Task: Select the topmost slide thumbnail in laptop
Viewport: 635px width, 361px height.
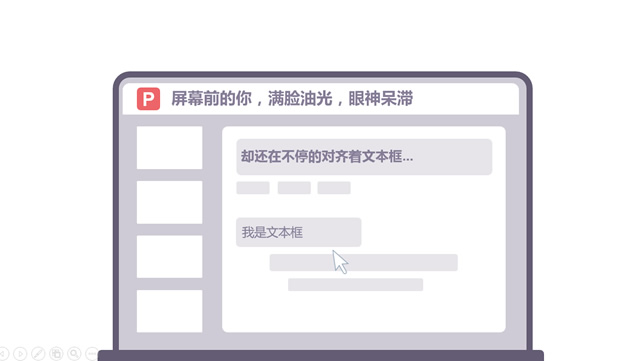Action: pos(169,147)
